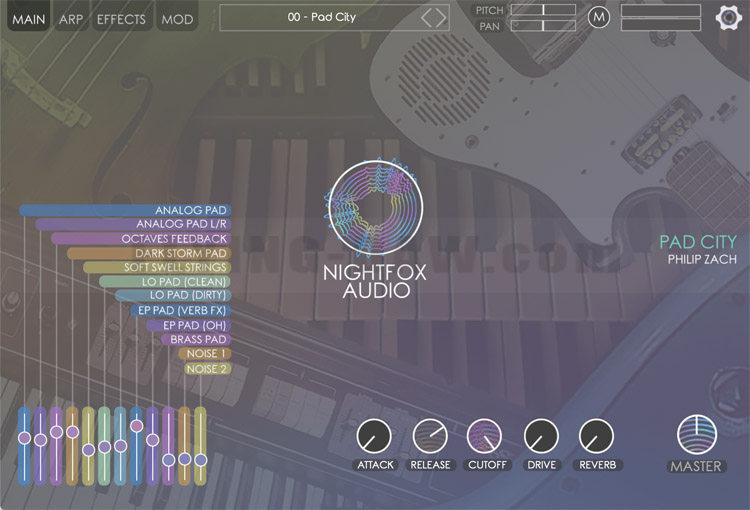The image size is (750, 510).
Task: Click the Nightfox Audio circular logo
Action: (375, 206)
